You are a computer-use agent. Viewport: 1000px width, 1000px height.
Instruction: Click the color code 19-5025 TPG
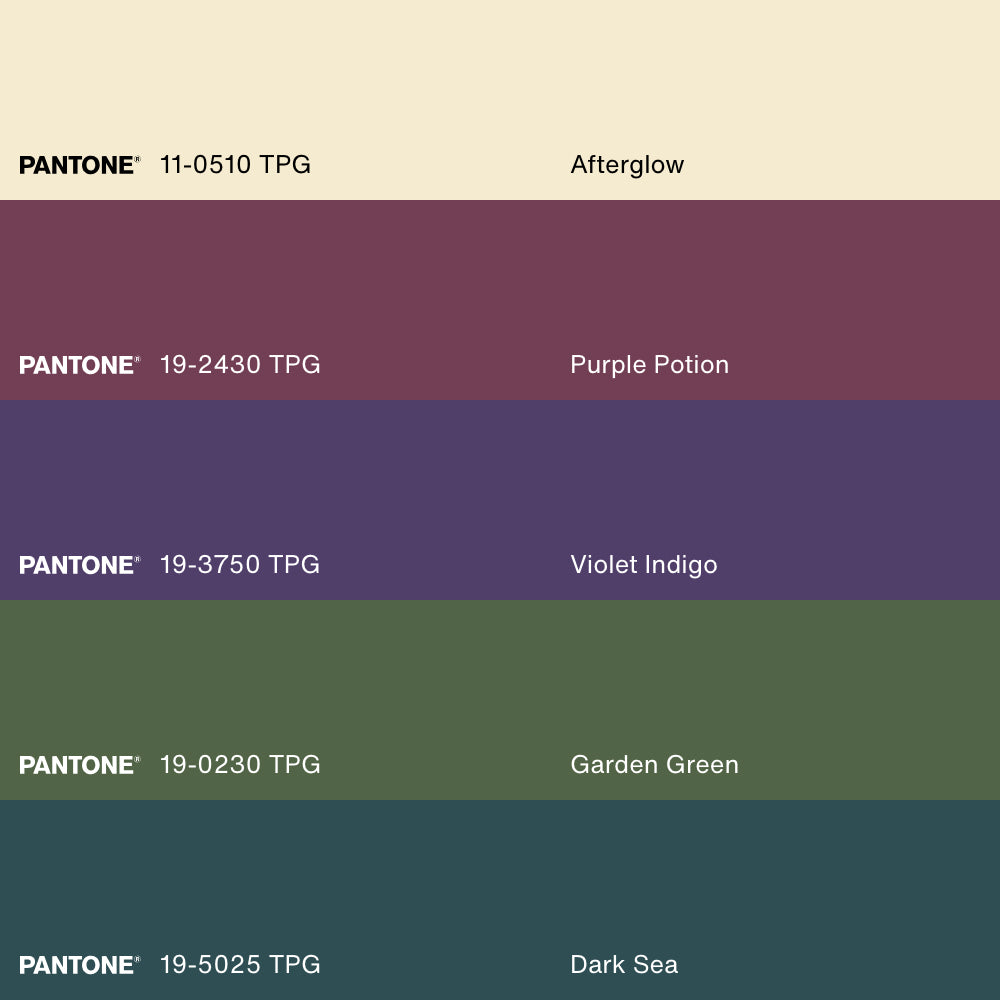[240, 965]
